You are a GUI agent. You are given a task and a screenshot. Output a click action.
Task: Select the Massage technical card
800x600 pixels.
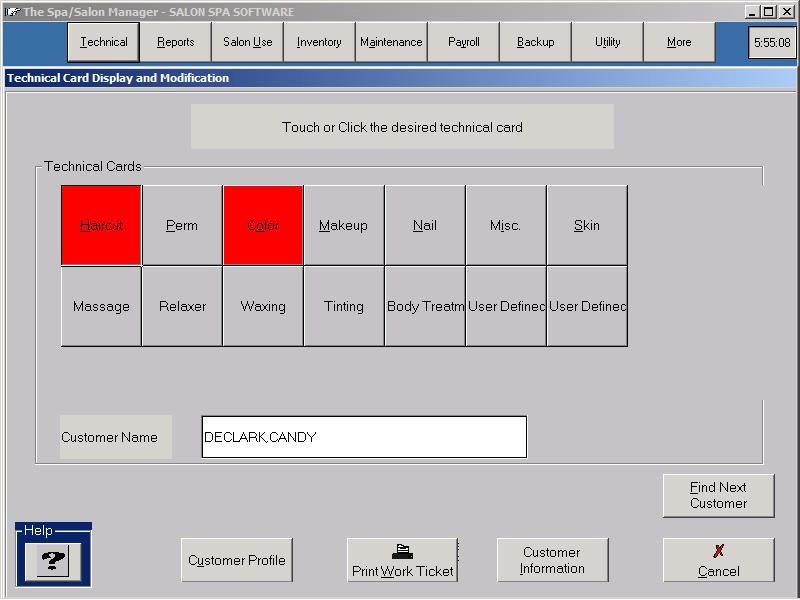point(101,306)
